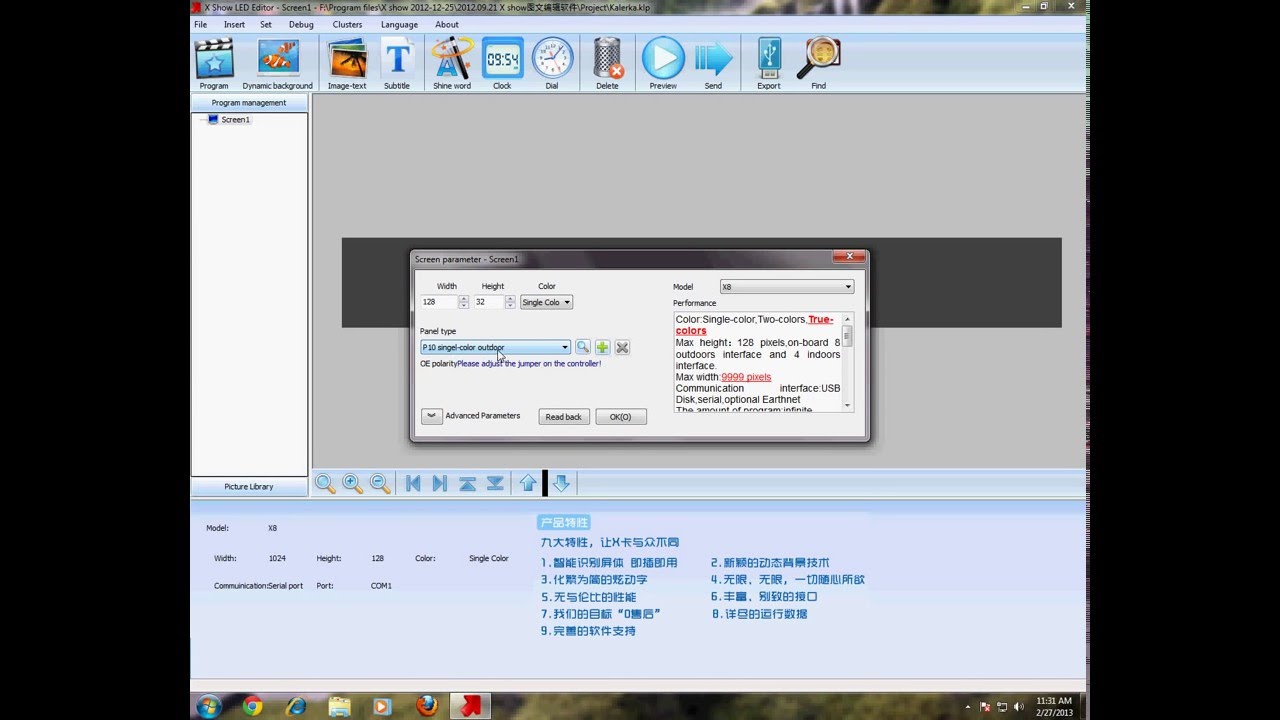The image size is (1280, 720).
Task: Click the True-colors red link
Action: [x=754, y=325]
